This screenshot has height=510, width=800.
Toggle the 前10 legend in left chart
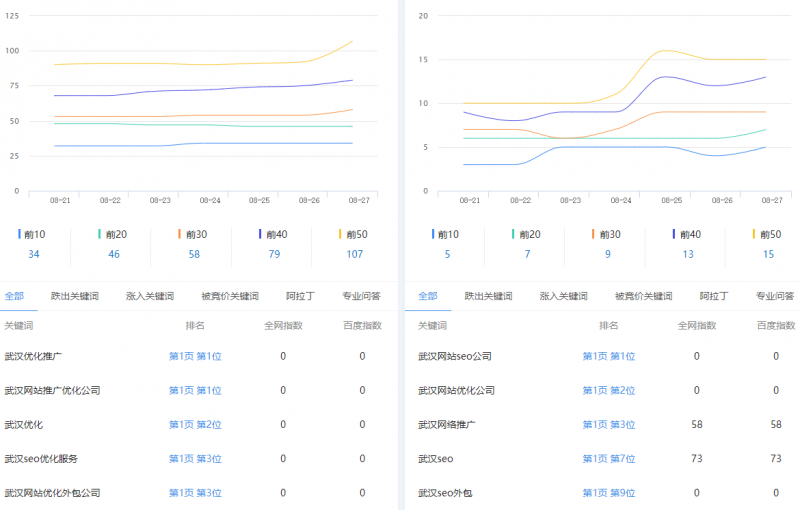pyautogui.click(x=33, y=234)
